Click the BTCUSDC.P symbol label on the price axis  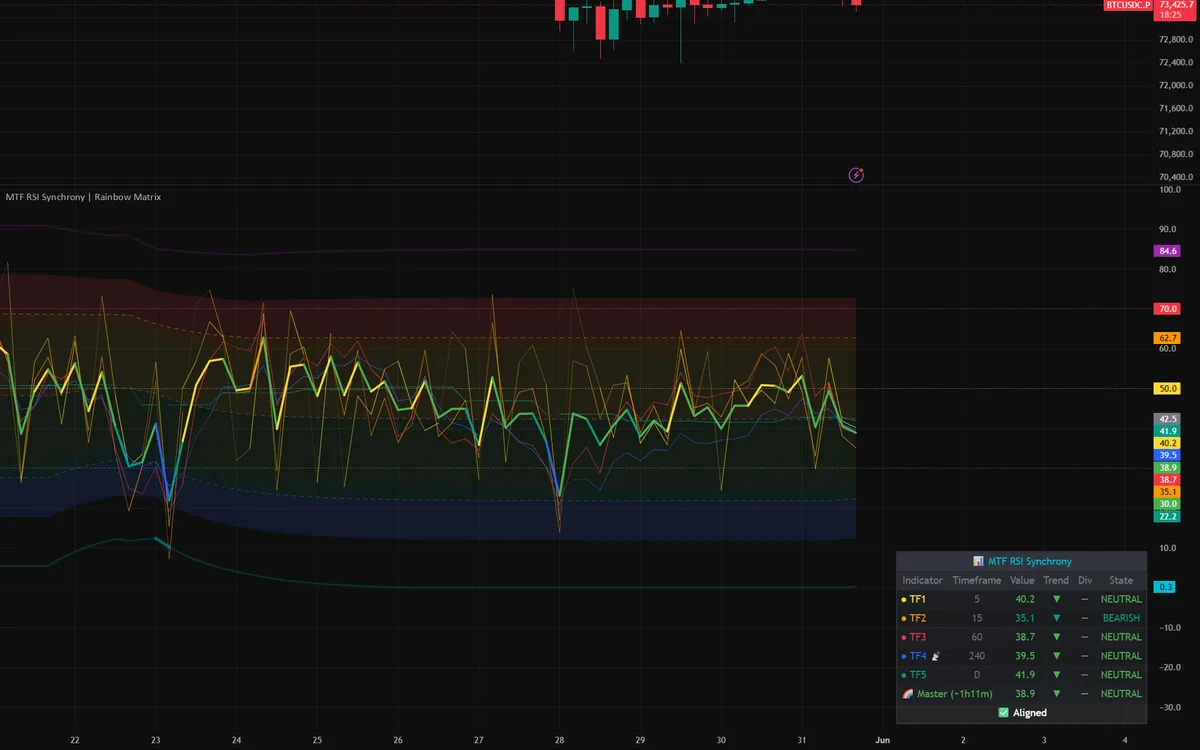(1127, 5)
